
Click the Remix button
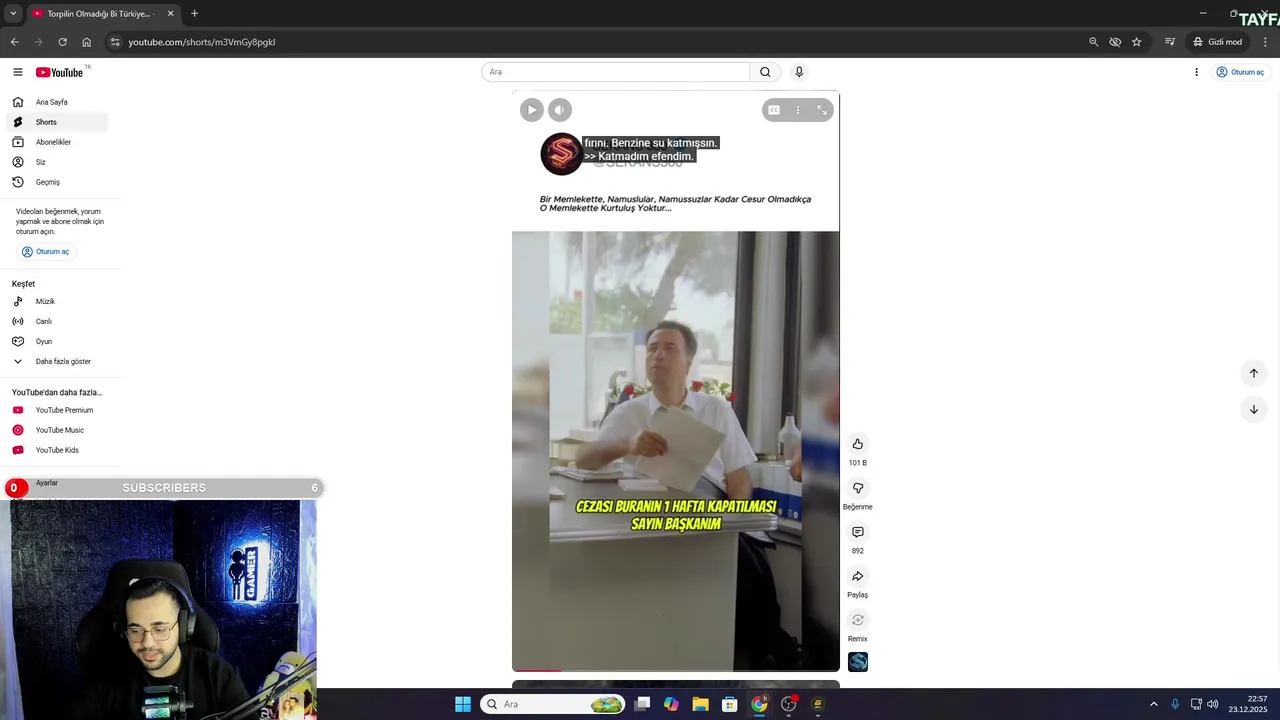[x=857, y=620]
